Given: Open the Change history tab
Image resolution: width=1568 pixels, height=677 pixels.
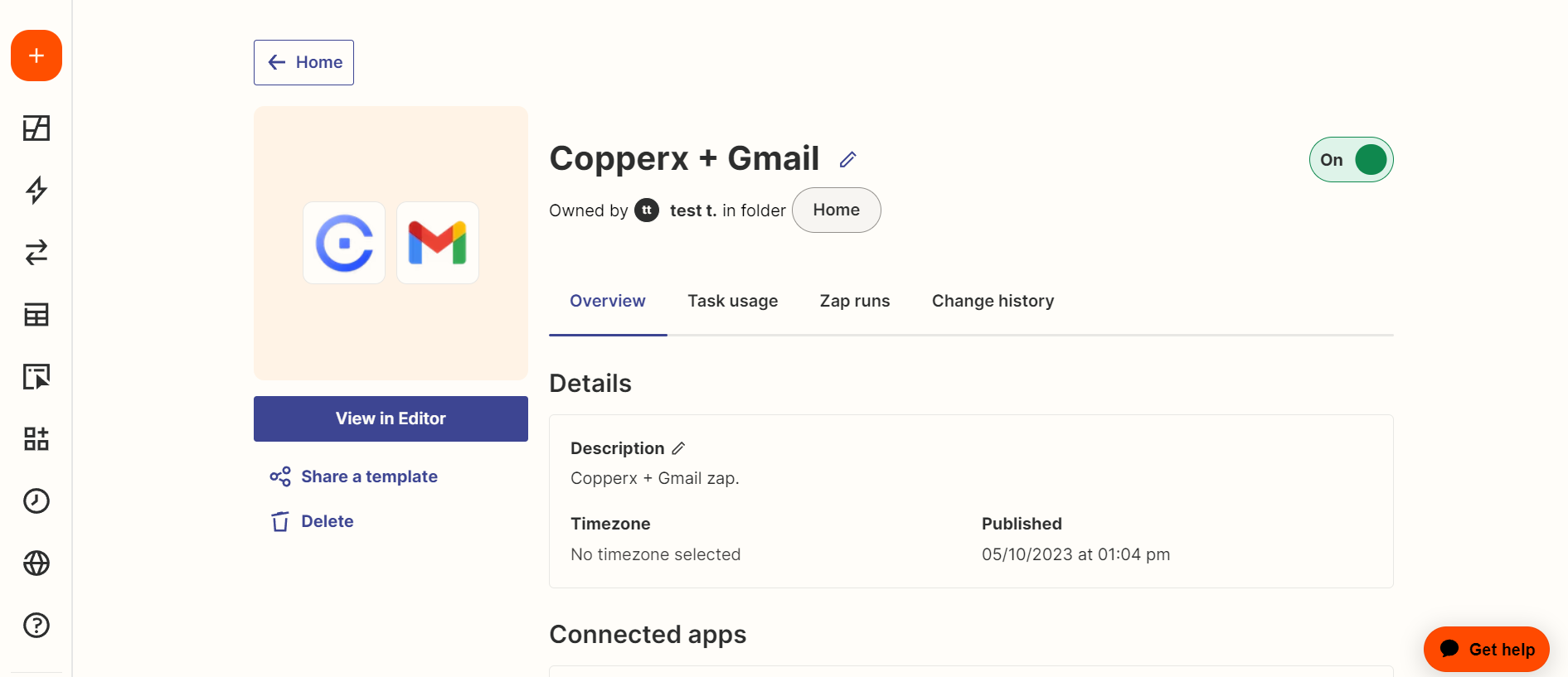Looking at the screenshot, I should (x=993, y=301).
